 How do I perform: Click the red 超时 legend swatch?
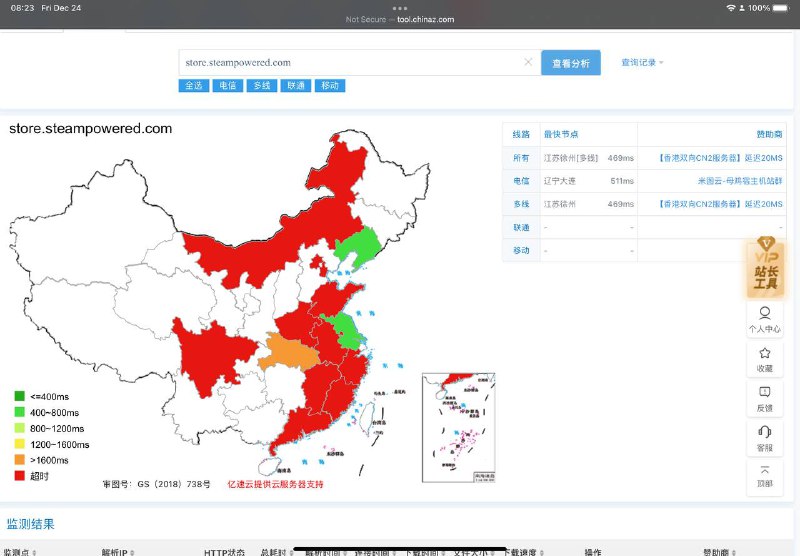(19, 475)
